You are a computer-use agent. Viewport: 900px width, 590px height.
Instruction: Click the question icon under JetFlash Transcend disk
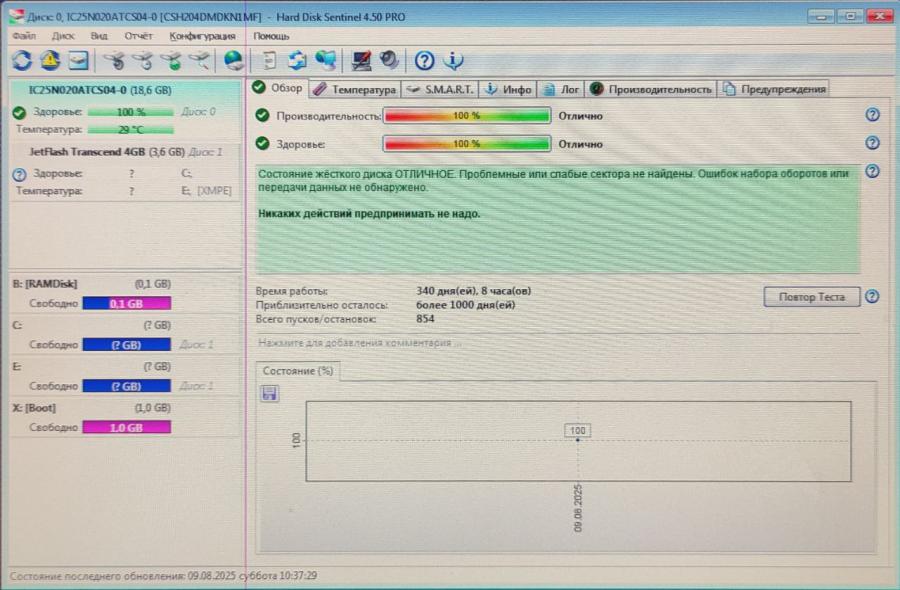tap(20, 174)
